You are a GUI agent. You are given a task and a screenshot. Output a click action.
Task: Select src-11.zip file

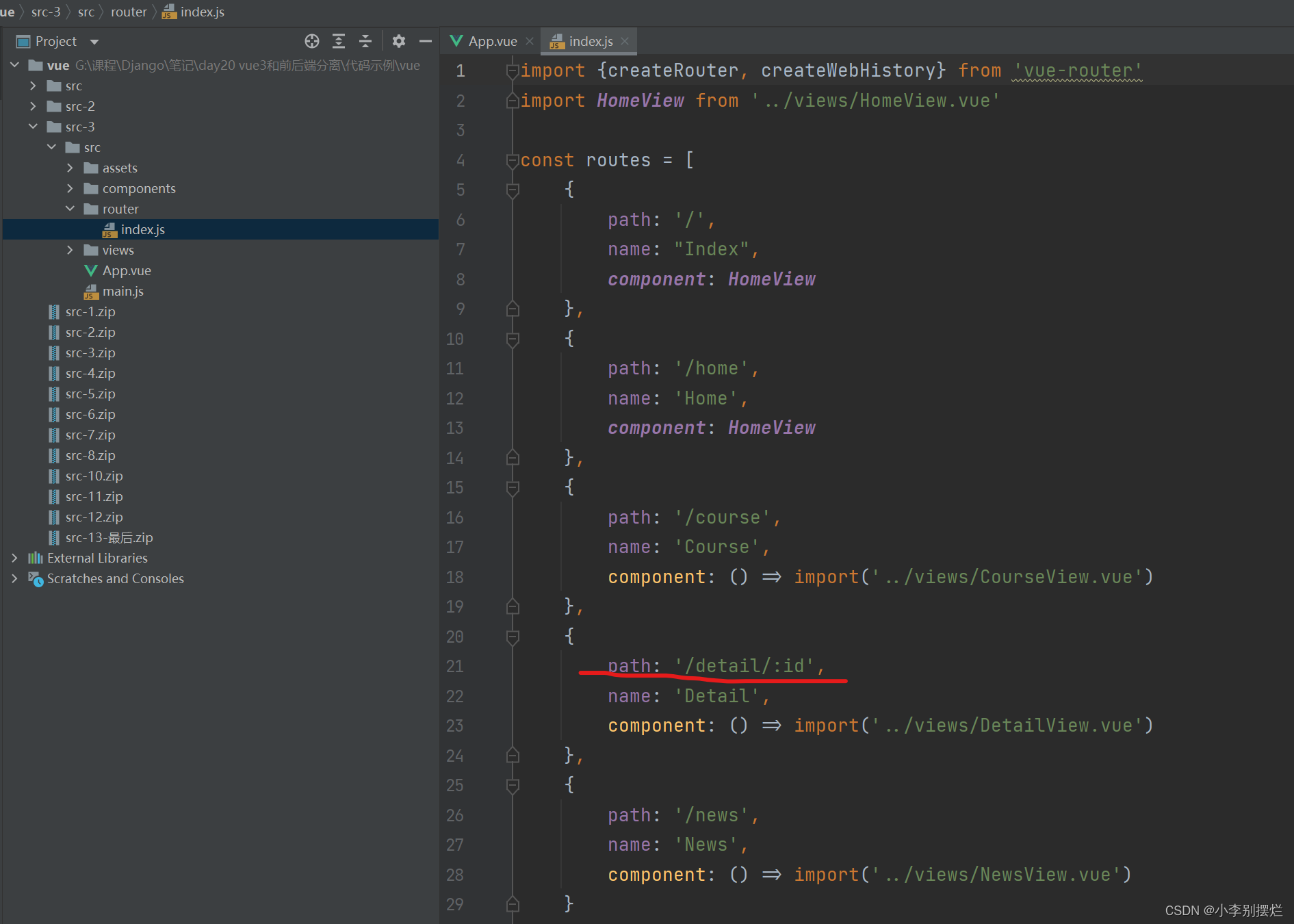[94, 496]
